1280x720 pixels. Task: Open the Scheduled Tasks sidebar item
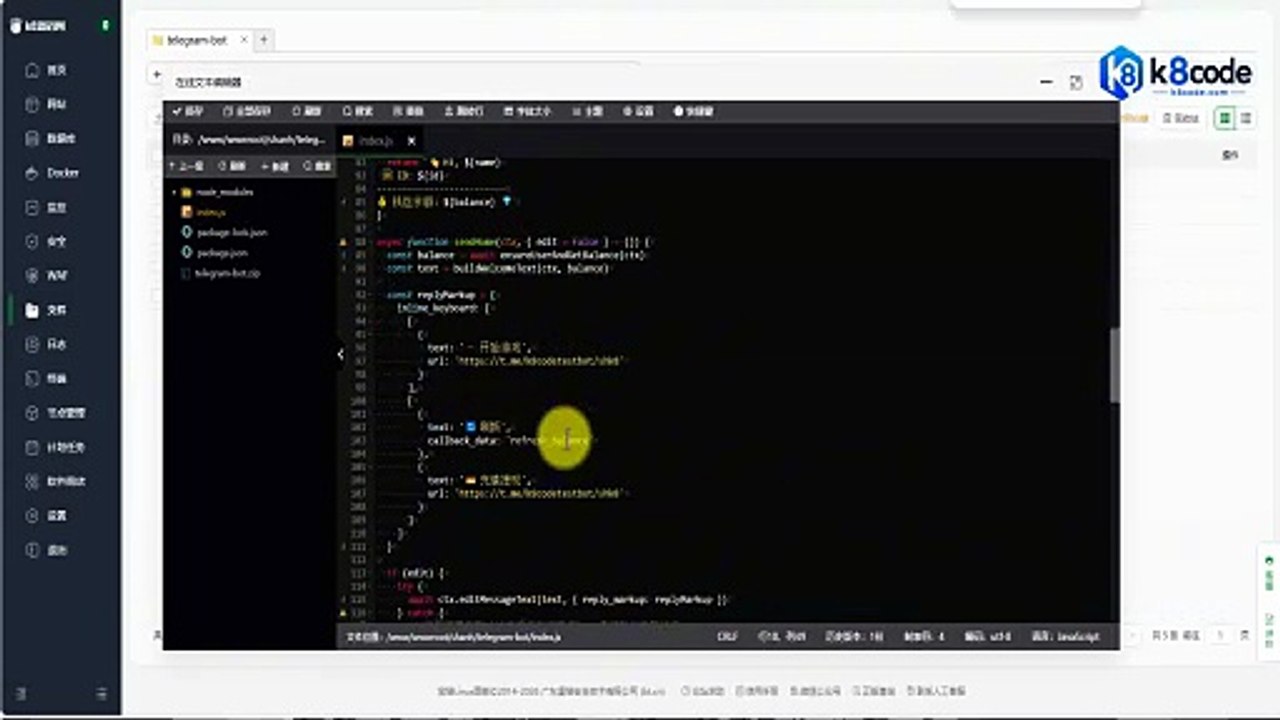tap(55, 447)
